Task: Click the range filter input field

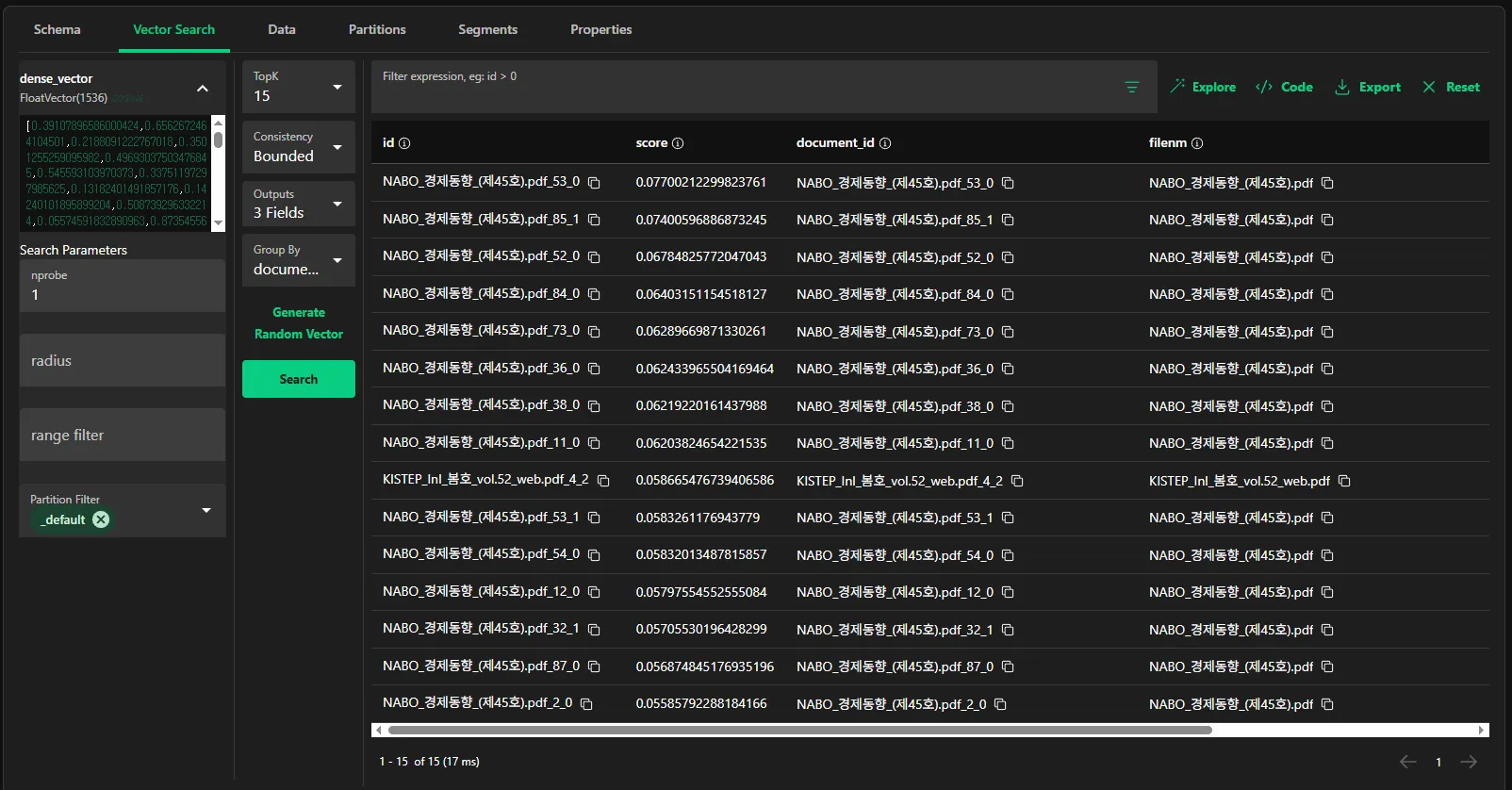Action: (123, 435)
